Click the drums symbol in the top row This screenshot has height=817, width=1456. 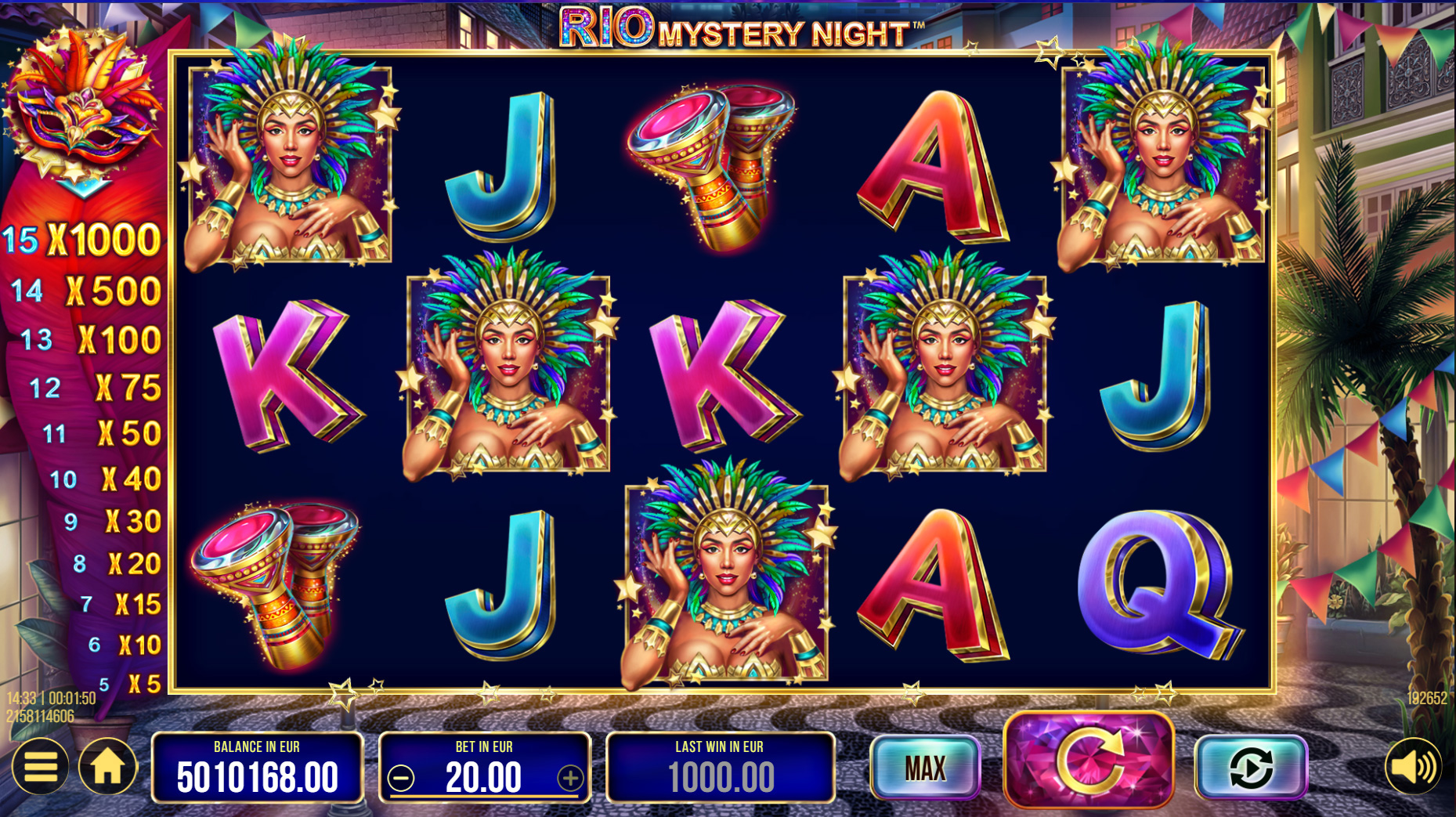point(713,166)
